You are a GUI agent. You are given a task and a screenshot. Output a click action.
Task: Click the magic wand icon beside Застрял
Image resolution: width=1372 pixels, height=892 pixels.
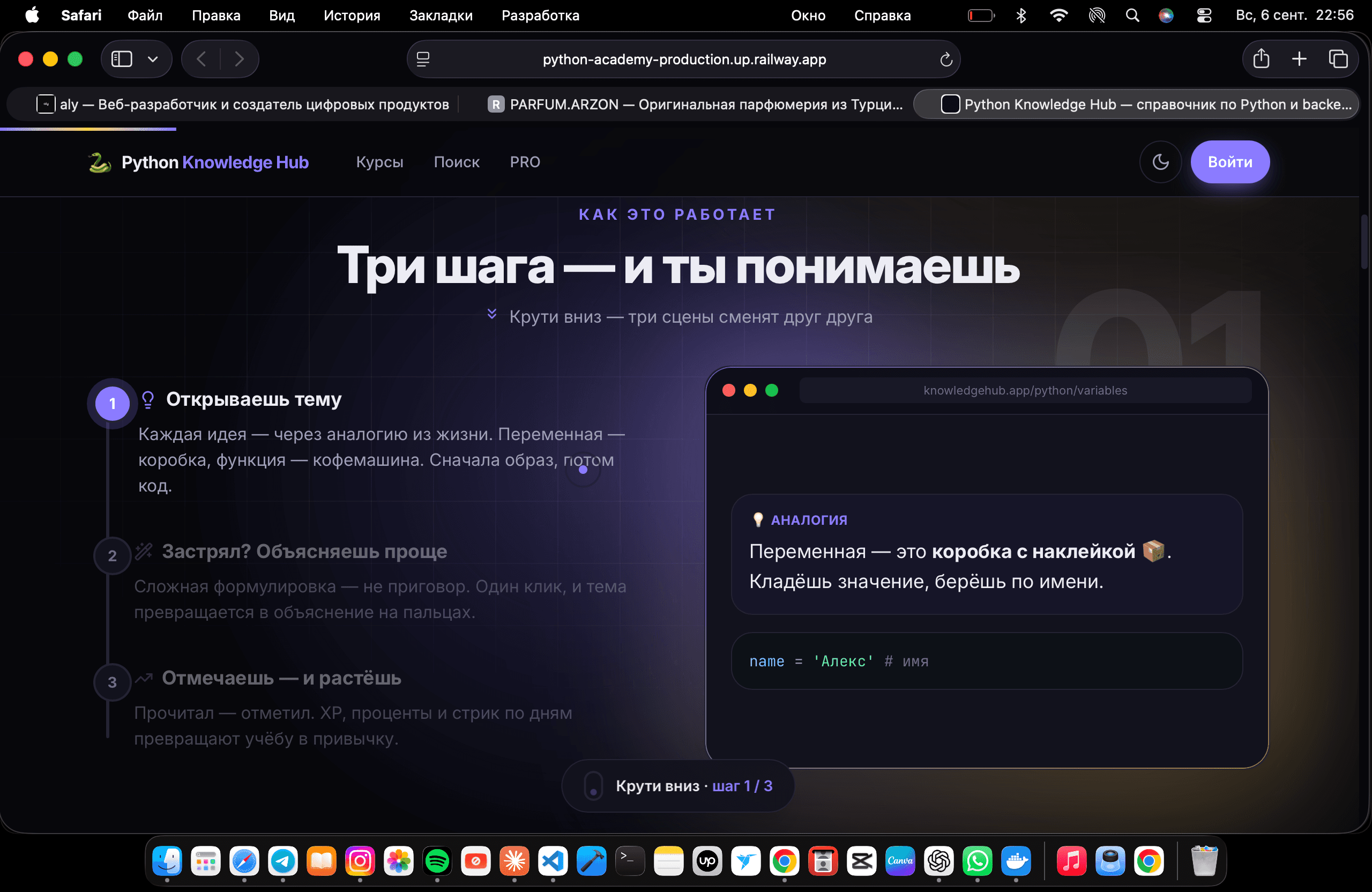(x=144, y=552)
